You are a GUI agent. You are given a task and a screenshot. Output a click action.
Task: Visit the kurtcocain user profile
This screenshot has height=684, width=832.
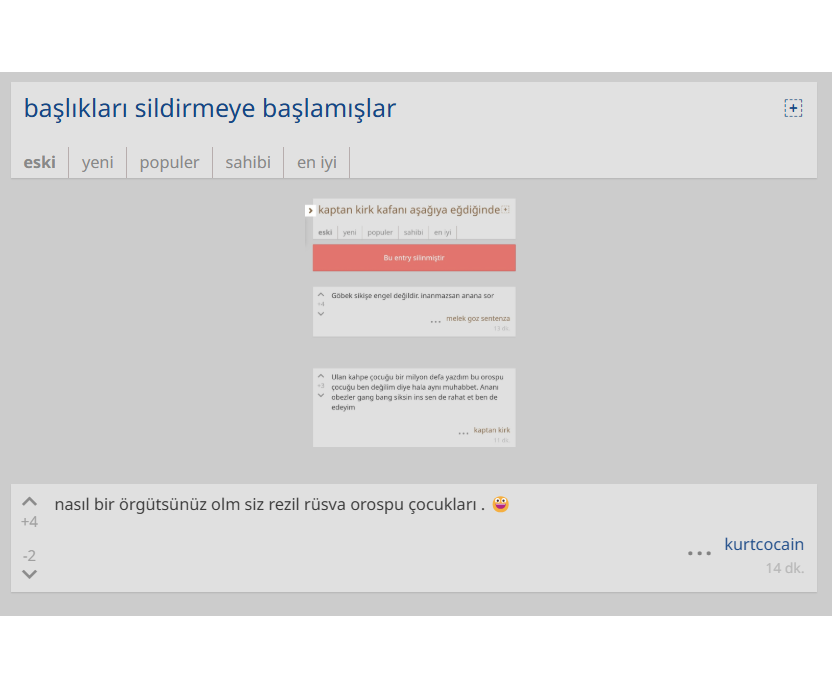[x=764, y=544]
